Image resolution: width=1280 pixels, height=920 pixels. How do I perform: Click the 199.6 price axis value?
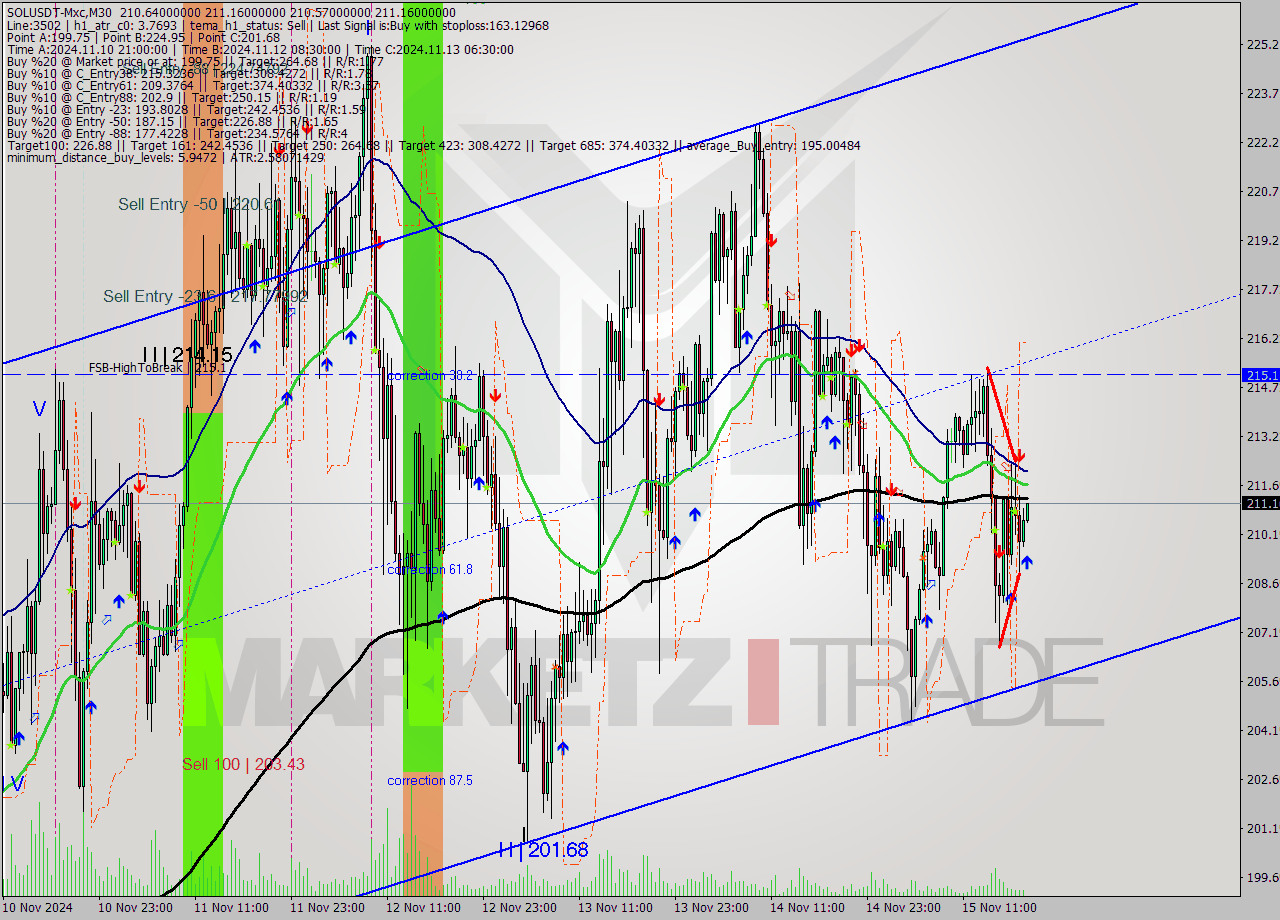coord(1262,878)
